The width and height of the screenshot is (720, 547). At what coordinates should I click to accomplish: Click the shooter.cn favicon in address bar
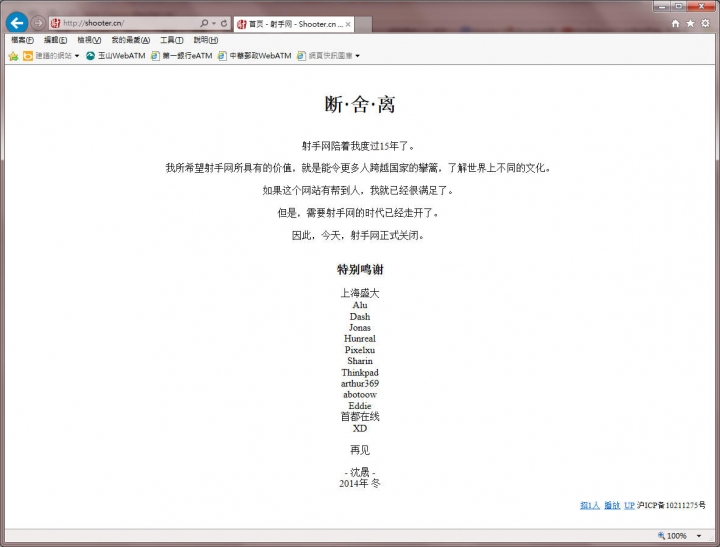point(56,23)
